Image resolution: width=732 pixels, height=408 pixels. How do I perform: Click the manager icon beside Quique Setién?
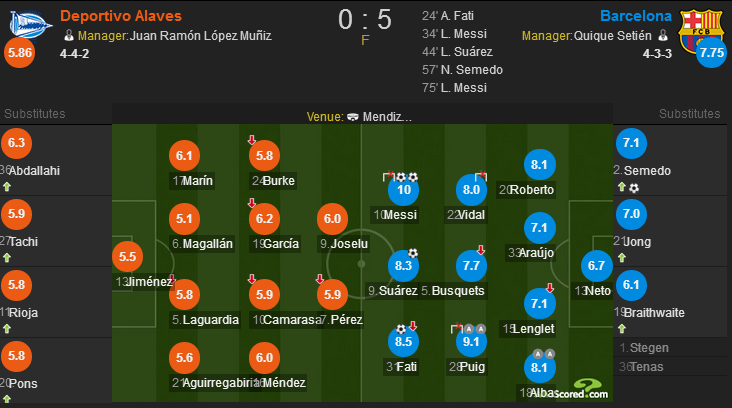pos(663,35)
